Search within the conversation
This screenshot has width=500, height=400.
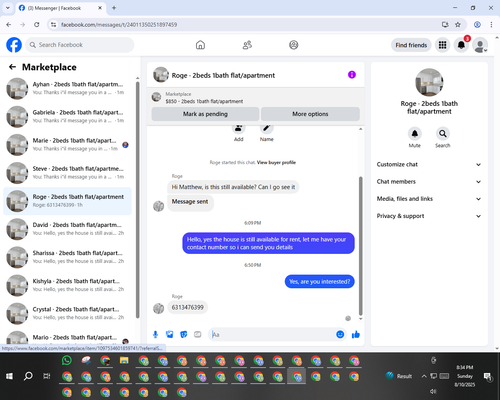[x=443, y=134]
